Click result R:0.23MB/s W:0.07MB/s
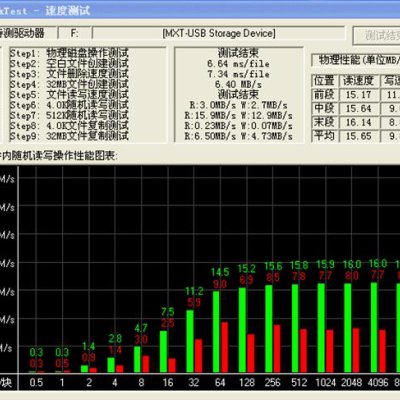 (x=238, y=126)
